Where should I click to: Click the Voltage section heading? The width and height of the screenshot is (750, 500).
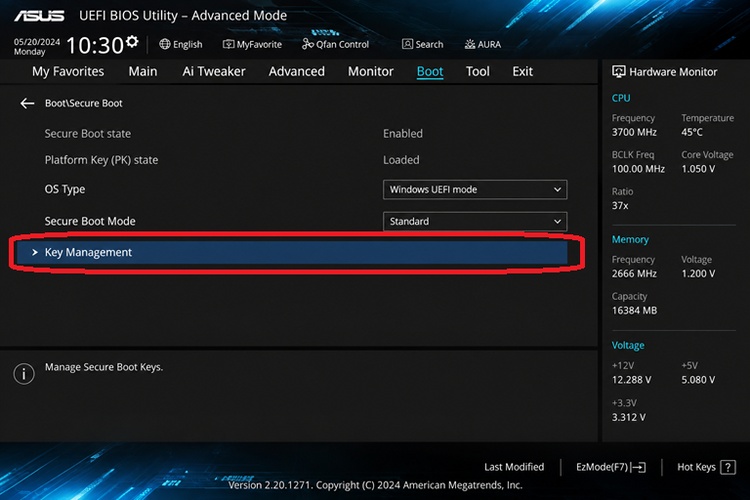tap(628, 345)
